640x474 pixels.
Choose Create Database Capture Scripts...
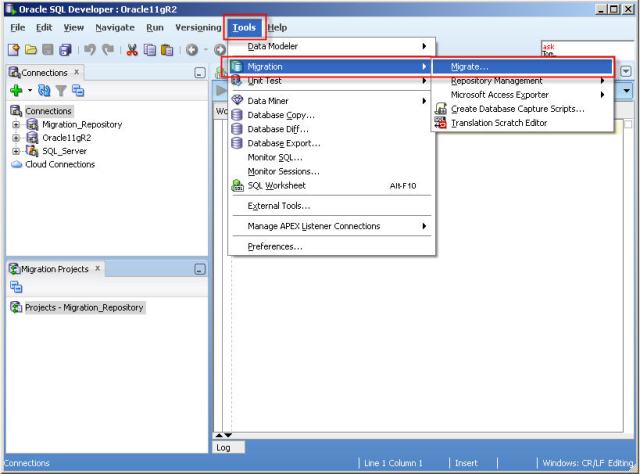coord(522,109)
